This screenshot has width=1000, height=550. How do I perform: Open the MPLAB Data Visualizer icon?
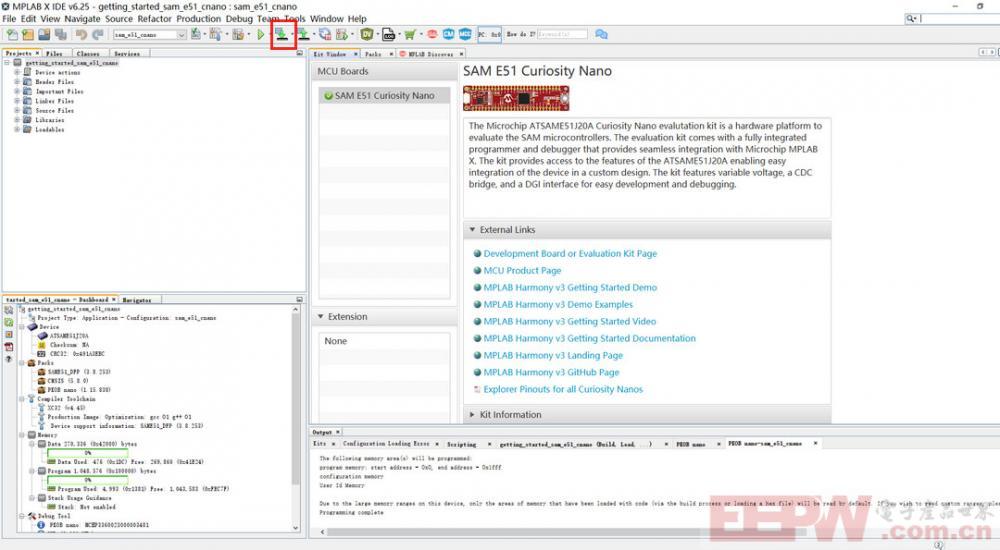[x=367, y=34]
